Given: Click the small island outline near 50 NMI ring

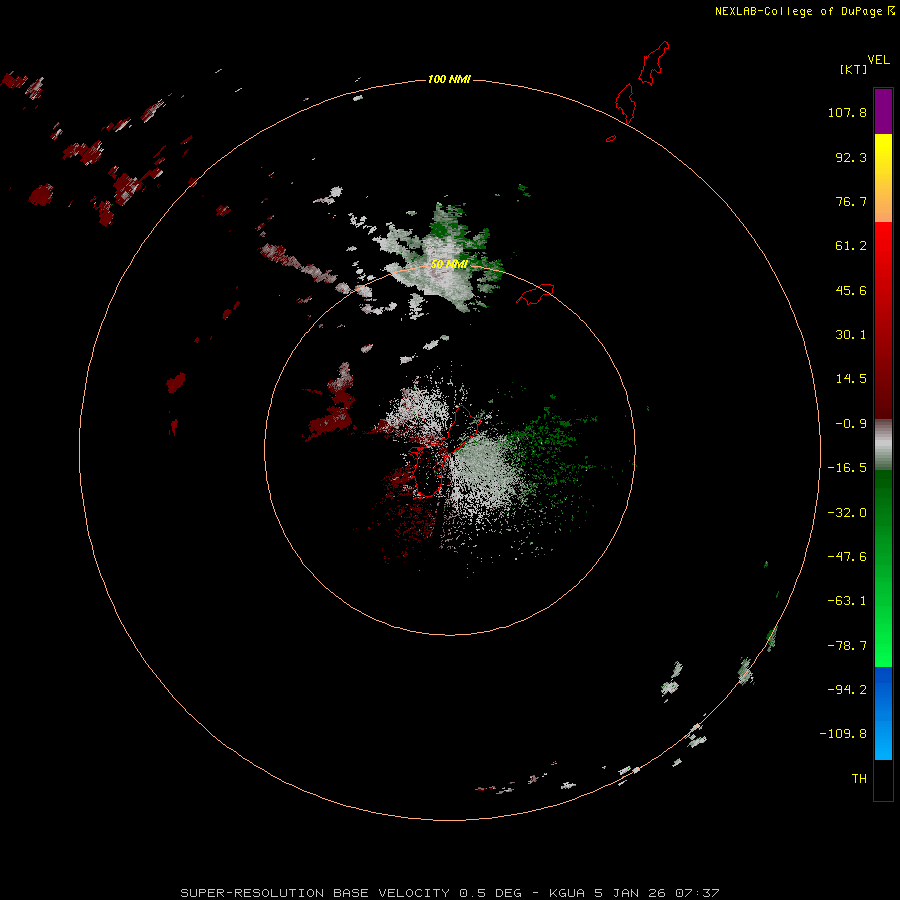Looking at the screenshot, I should pyautogui.click(x=535, y=294).
